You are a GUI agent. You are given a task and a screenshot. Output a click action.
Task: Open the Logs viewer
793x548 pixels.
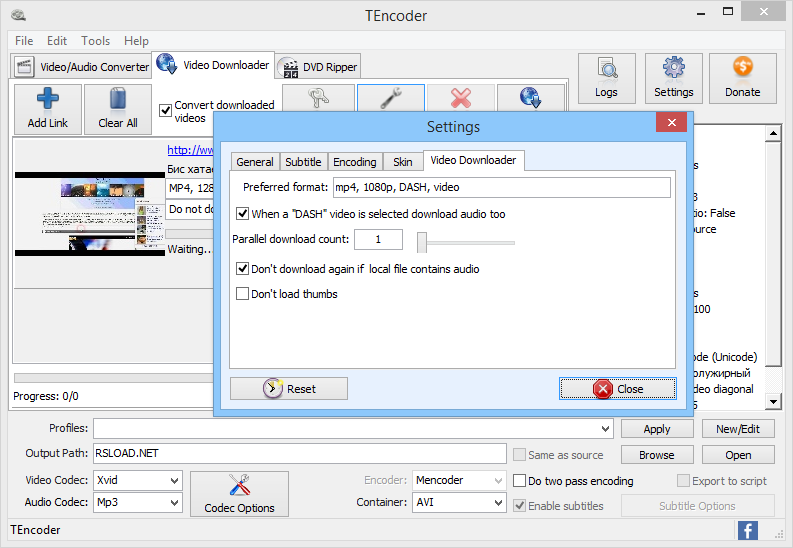click(x=606, y=78)
